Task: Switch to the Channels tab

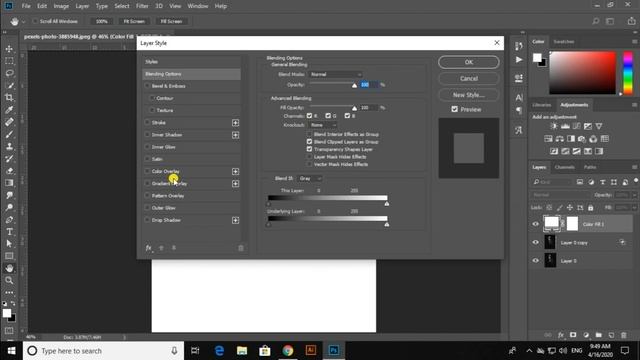Action: tap(565, 167)
